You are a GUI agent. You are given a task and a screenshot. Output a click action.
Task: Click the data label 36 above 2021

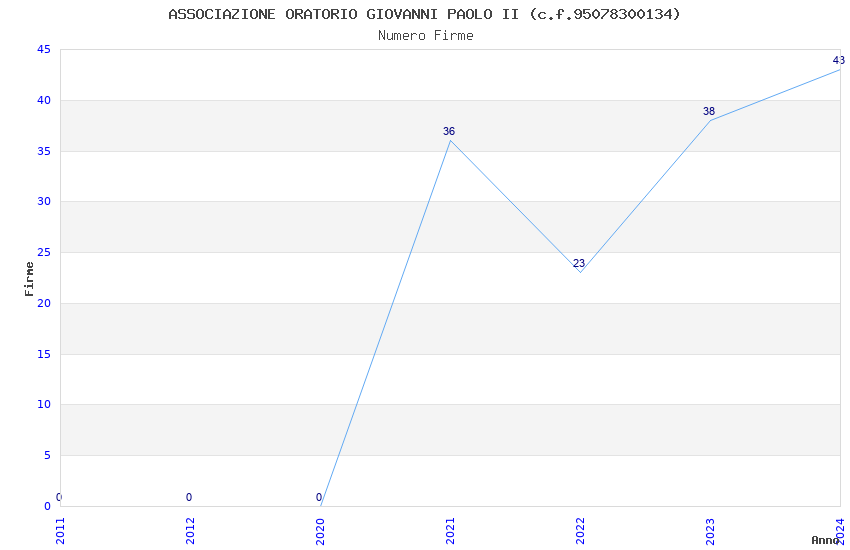449,131
